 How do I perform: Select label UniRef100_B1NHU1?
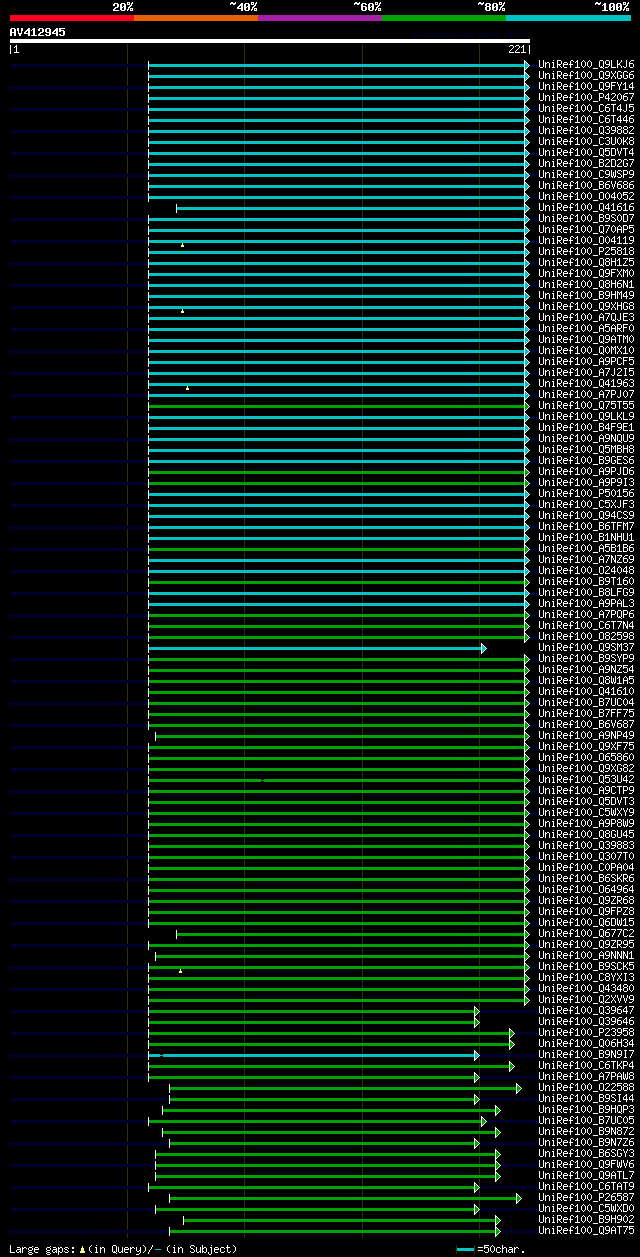(x=586, y=537)
